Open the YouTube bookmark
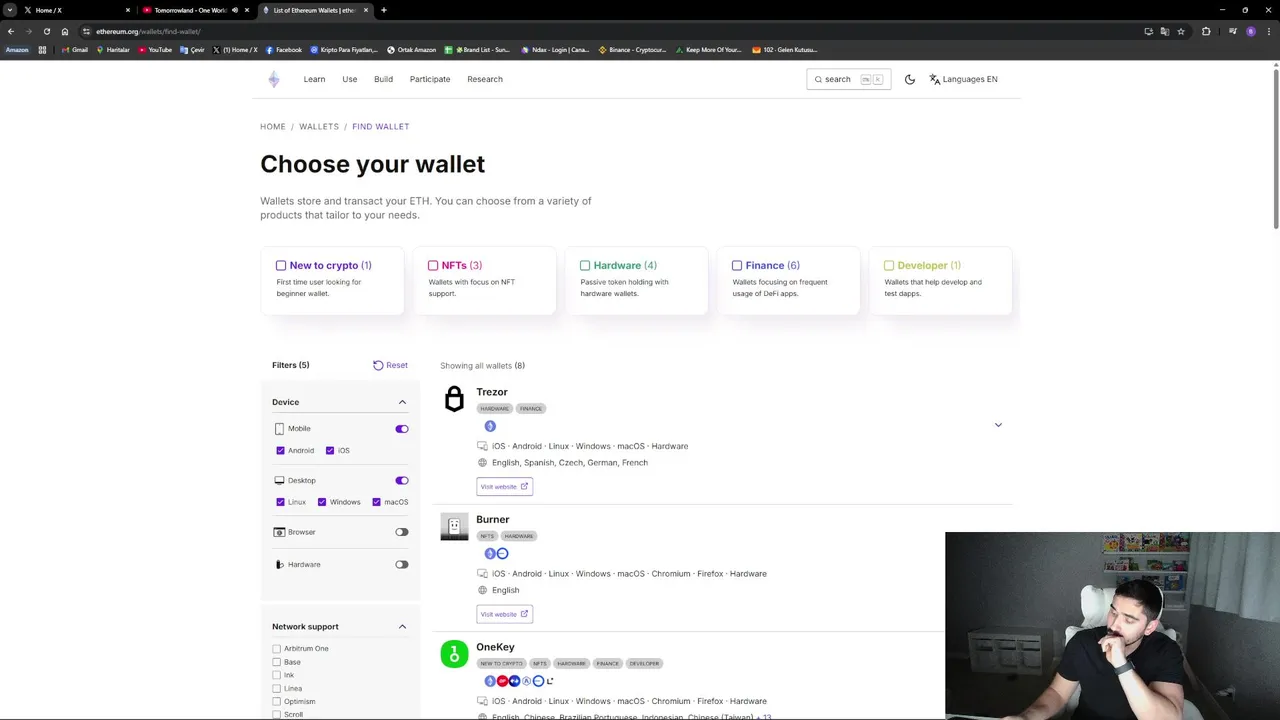Viewport: 1280px width, 720px height. pos(155,50)
